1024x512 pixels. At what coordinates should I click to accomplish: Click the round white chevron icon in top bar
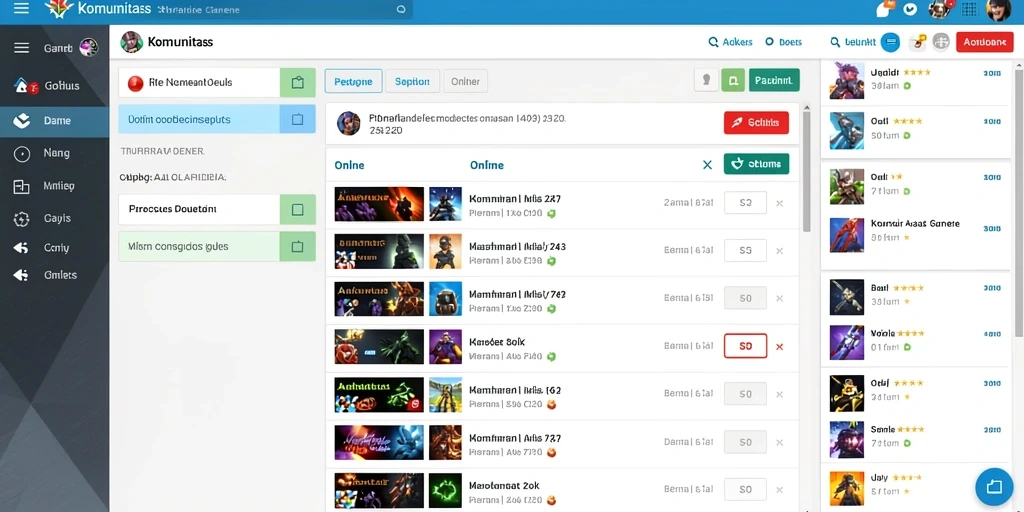tap(910, 9)
